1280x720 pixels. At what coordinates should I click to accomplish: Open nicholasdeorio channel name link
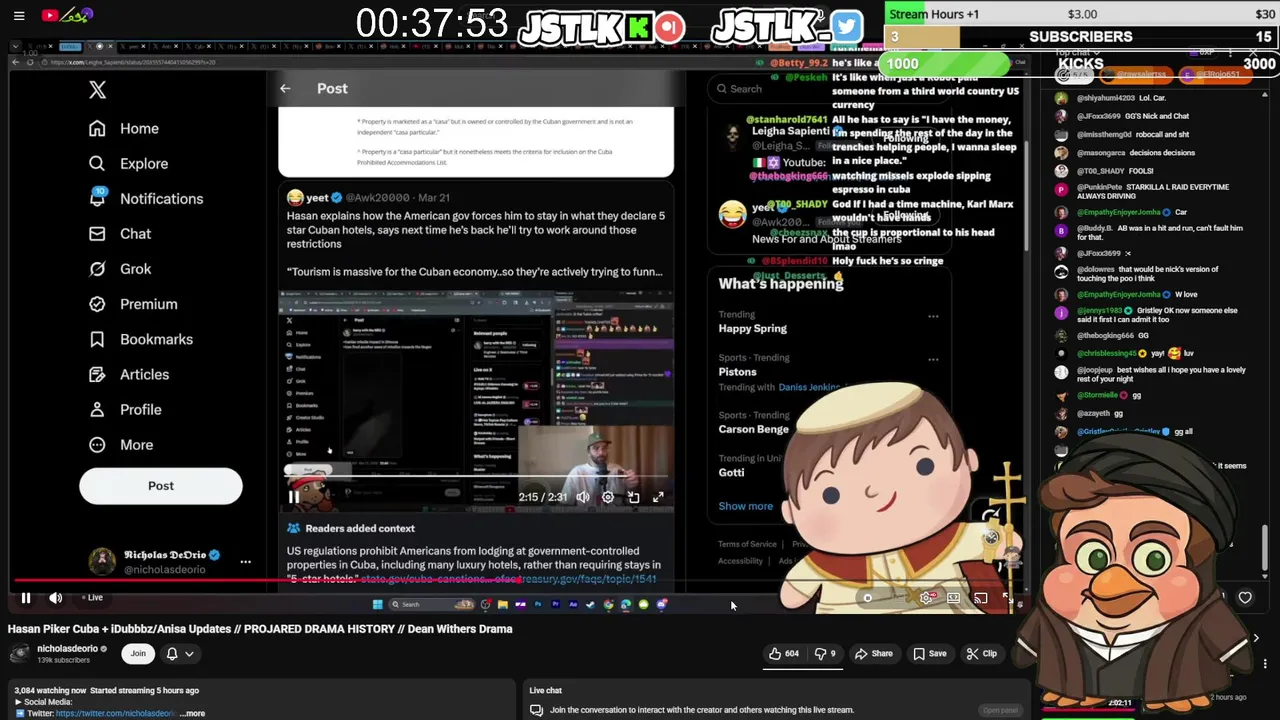pyautogui.click(x=67, y=648)
